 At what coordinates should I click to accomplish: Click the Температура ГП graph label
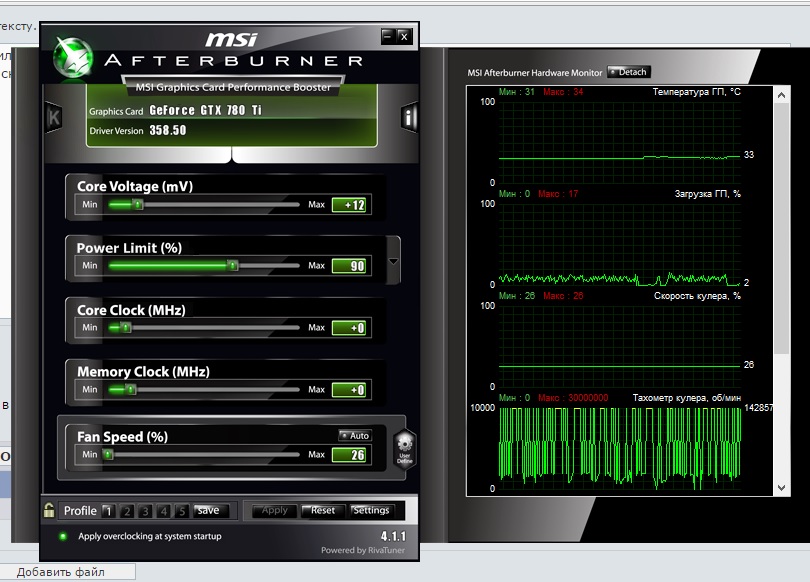696,92
